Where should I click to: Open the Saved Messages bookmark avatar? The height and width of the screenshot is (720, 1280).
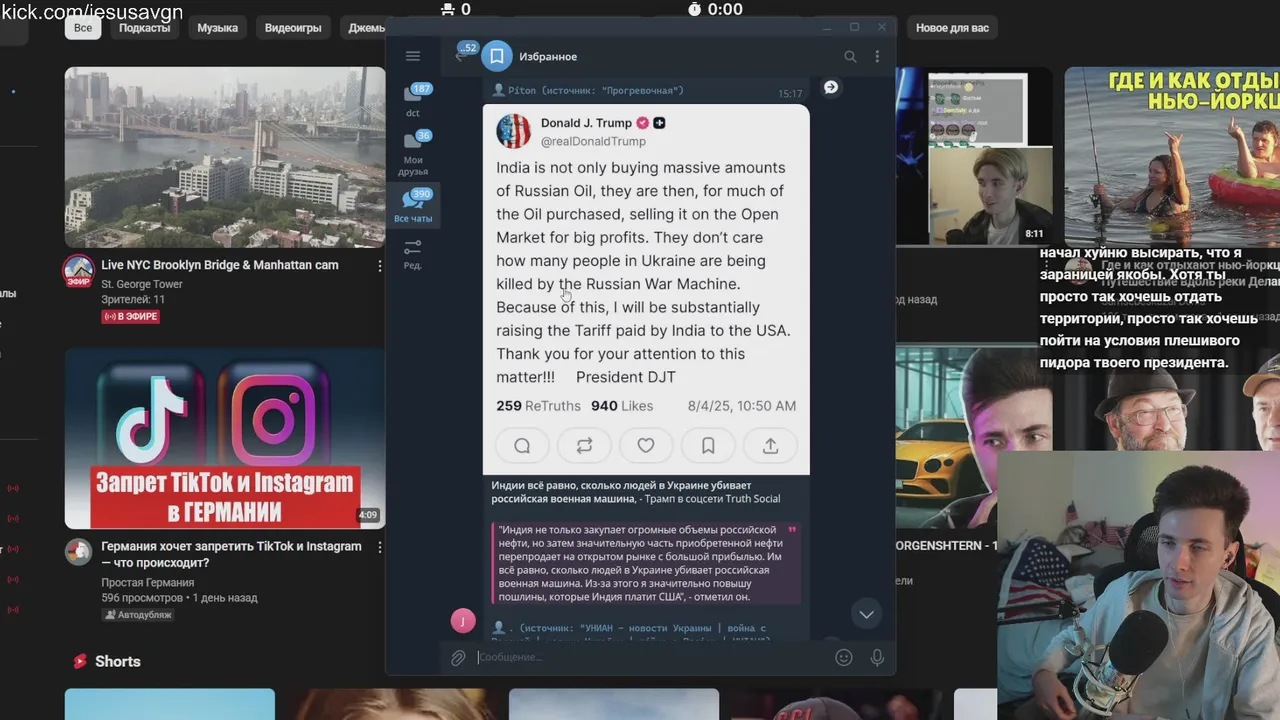point(497,57)
